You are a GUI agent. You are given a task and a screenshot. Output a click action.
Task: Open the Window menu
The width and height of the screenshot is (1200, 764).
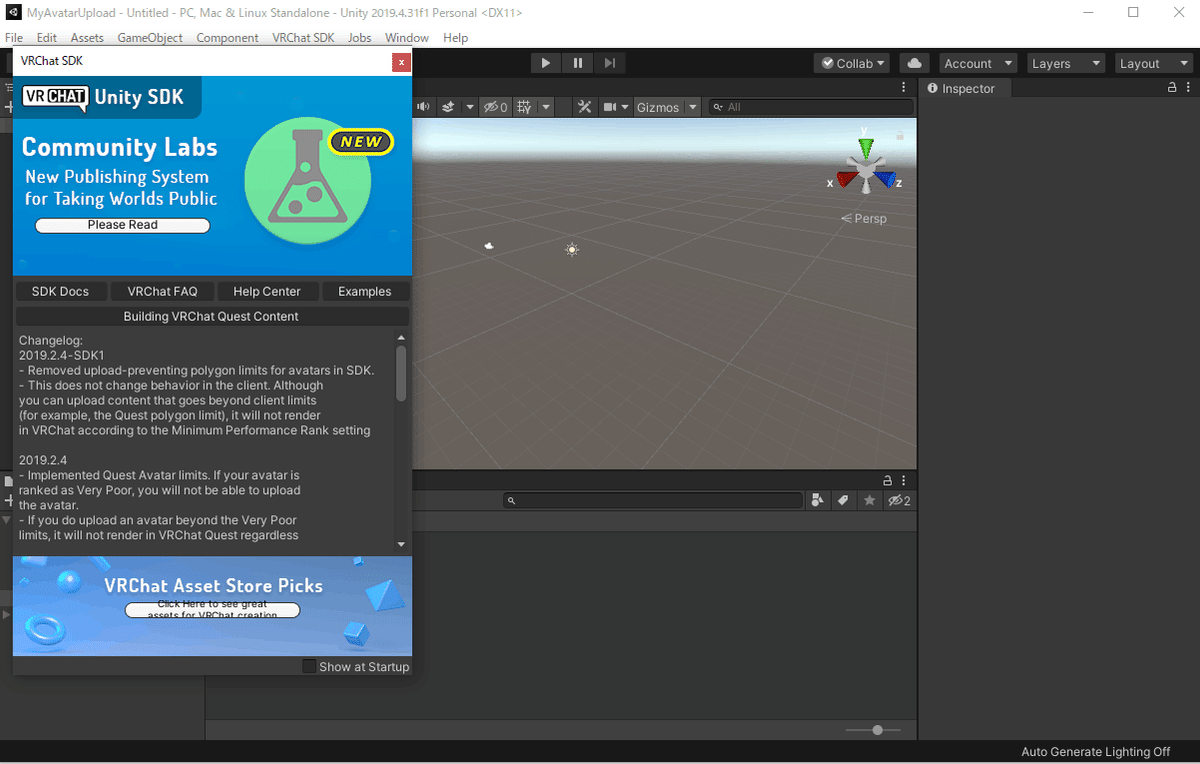pos(407,37)
